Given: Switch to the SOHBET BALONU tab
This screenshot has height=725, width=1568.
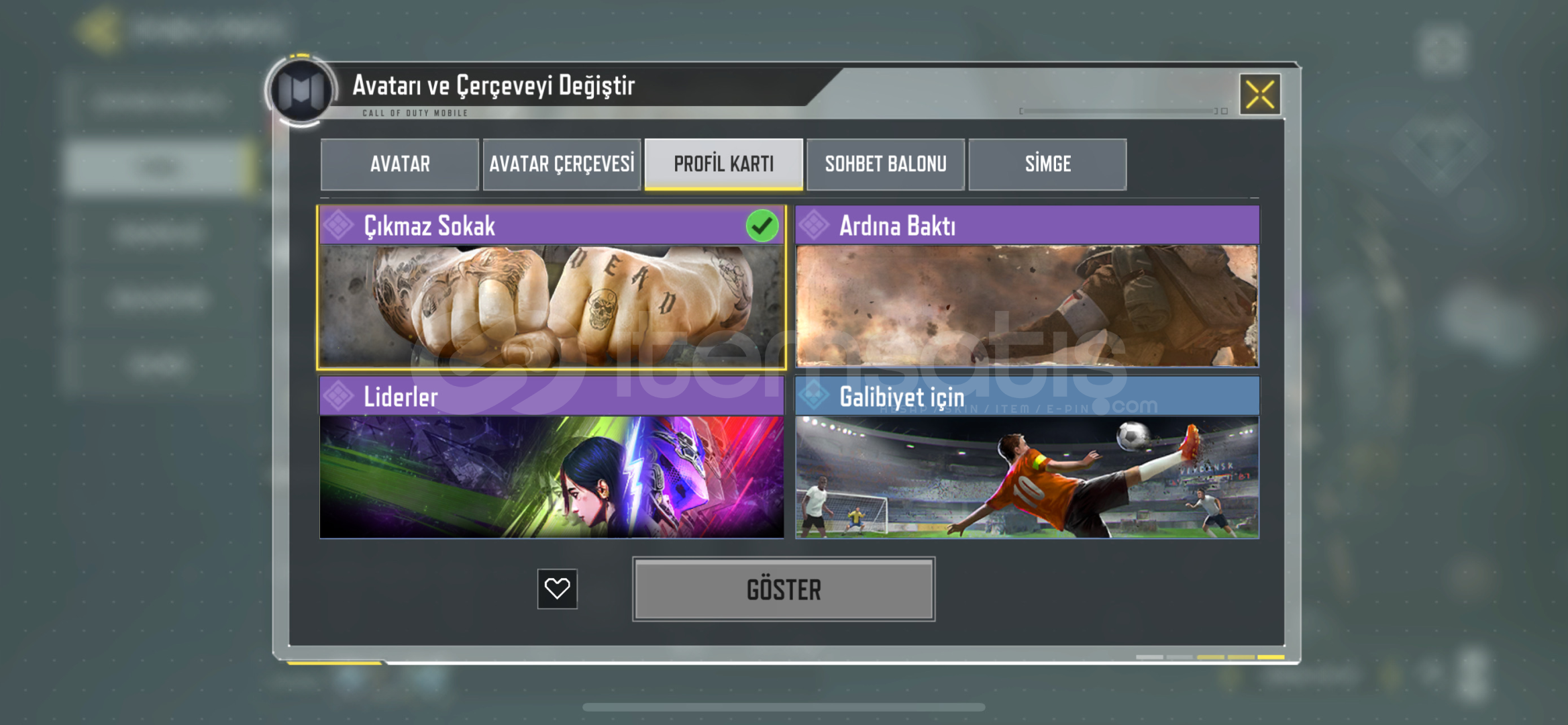Looking at the screenshot, I should click(x=886, y=164).
